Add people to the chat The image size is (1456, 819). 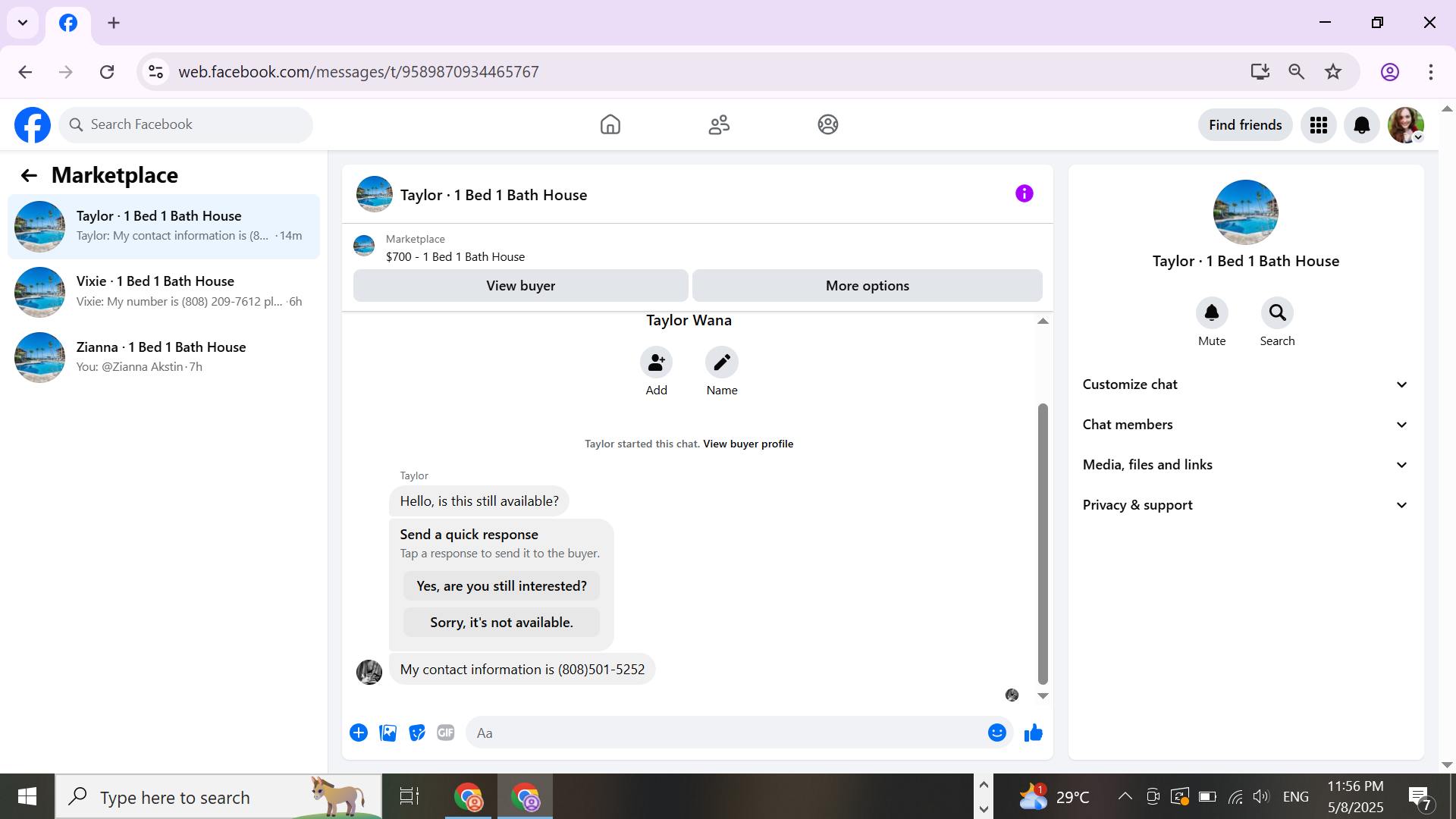[656, 362]
